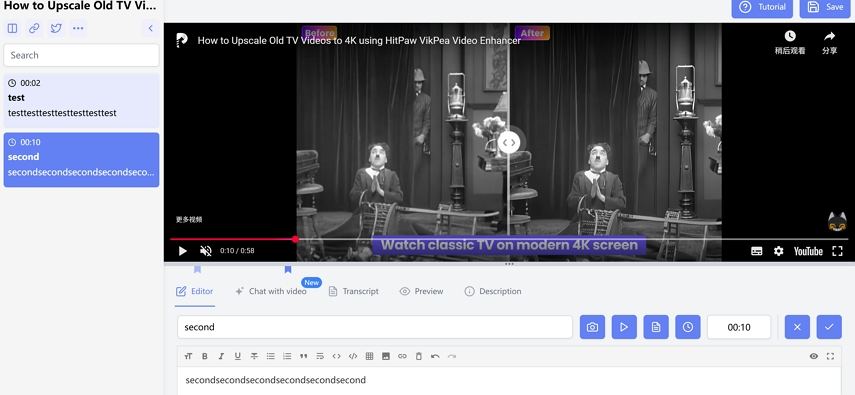The height and width of the screenshot is (395, 855).
Task: Open the video on YouTube logo
Action: pos(808,251)
